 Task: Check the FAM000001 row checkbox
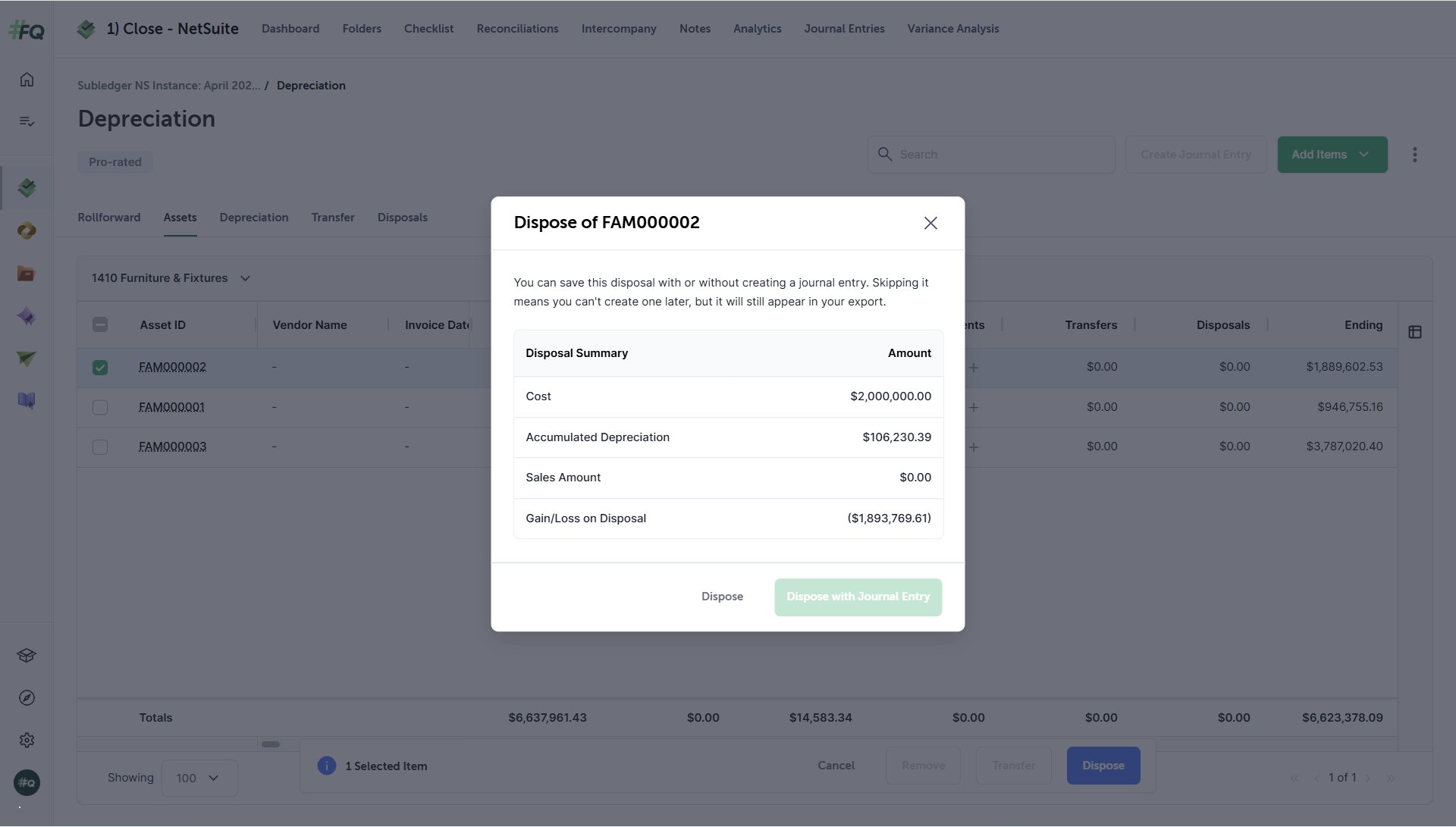tap(100, 408)
